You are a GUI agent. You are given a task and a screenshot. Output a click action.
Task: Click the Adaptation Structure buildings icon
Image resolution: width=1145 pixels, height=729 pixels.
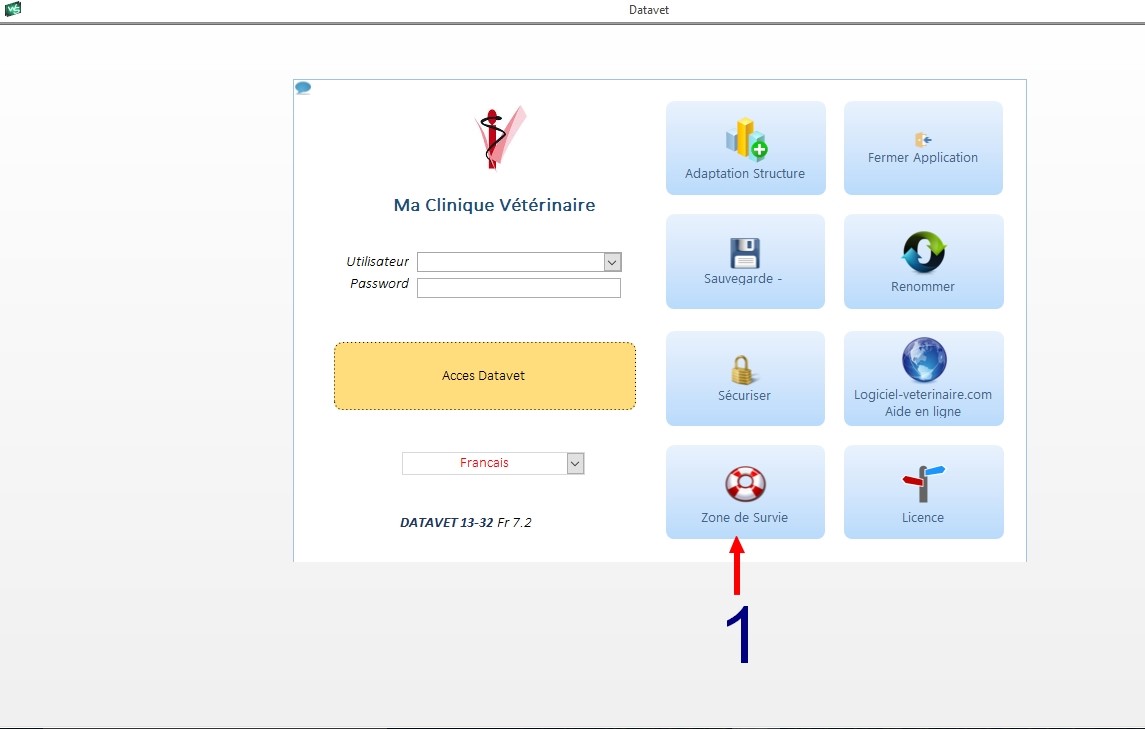[x=746, y=139]
